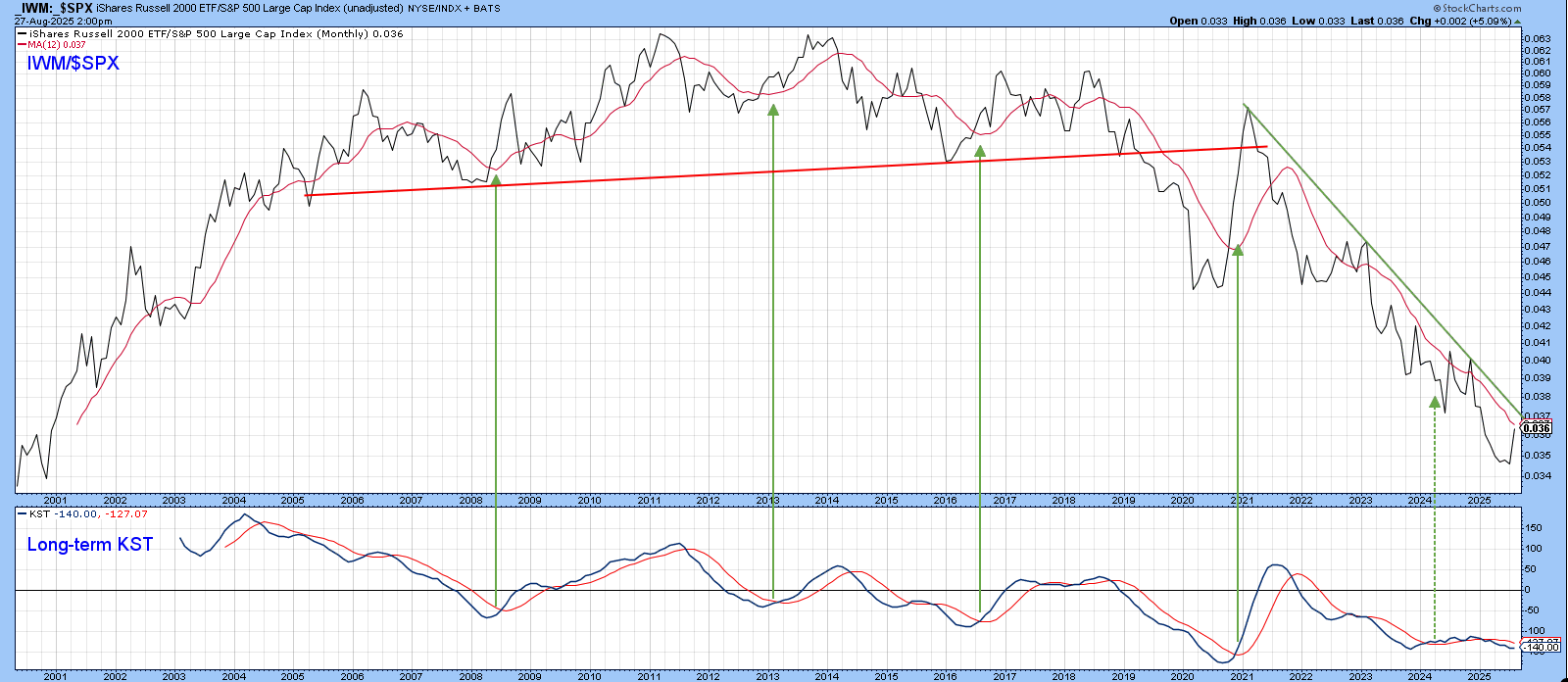
Task: Select the dashed green arrowhead near 2024
Action: click(1435, 402)
